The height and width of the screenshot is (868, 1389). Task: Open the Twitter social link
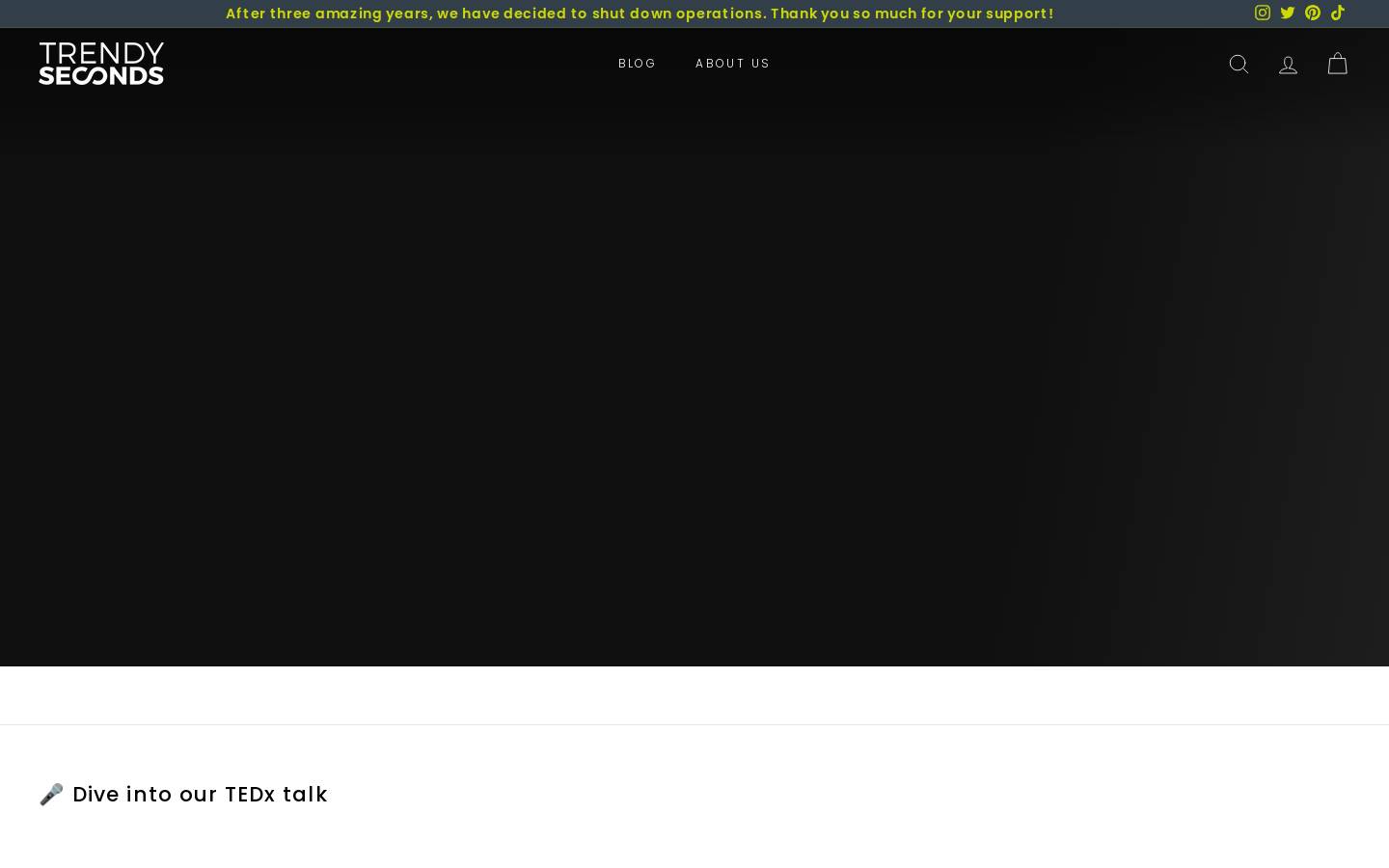(1287, 13)
